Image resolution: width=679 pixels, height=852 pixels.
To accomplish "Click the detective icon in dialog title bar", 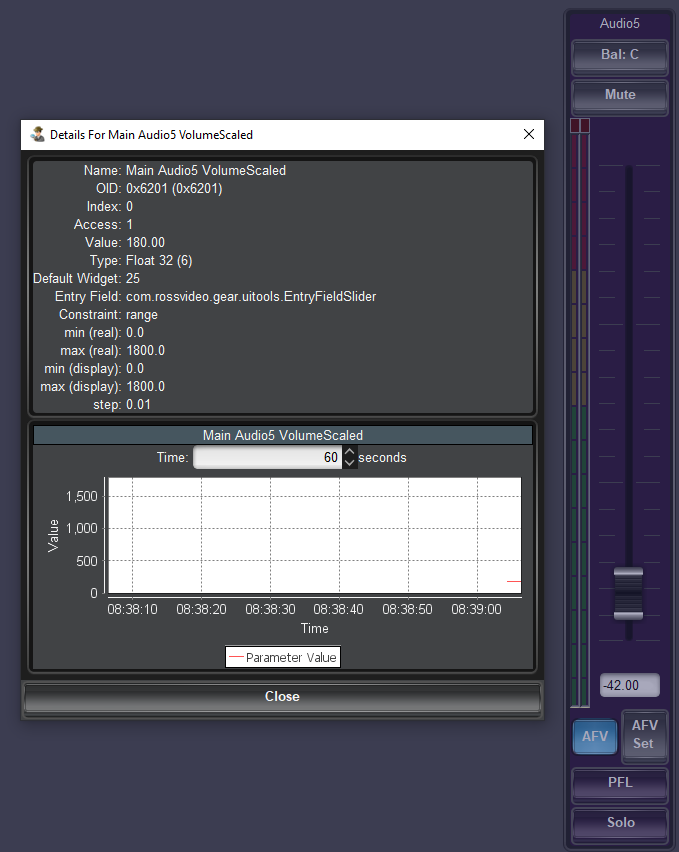I will pos(37,134).
